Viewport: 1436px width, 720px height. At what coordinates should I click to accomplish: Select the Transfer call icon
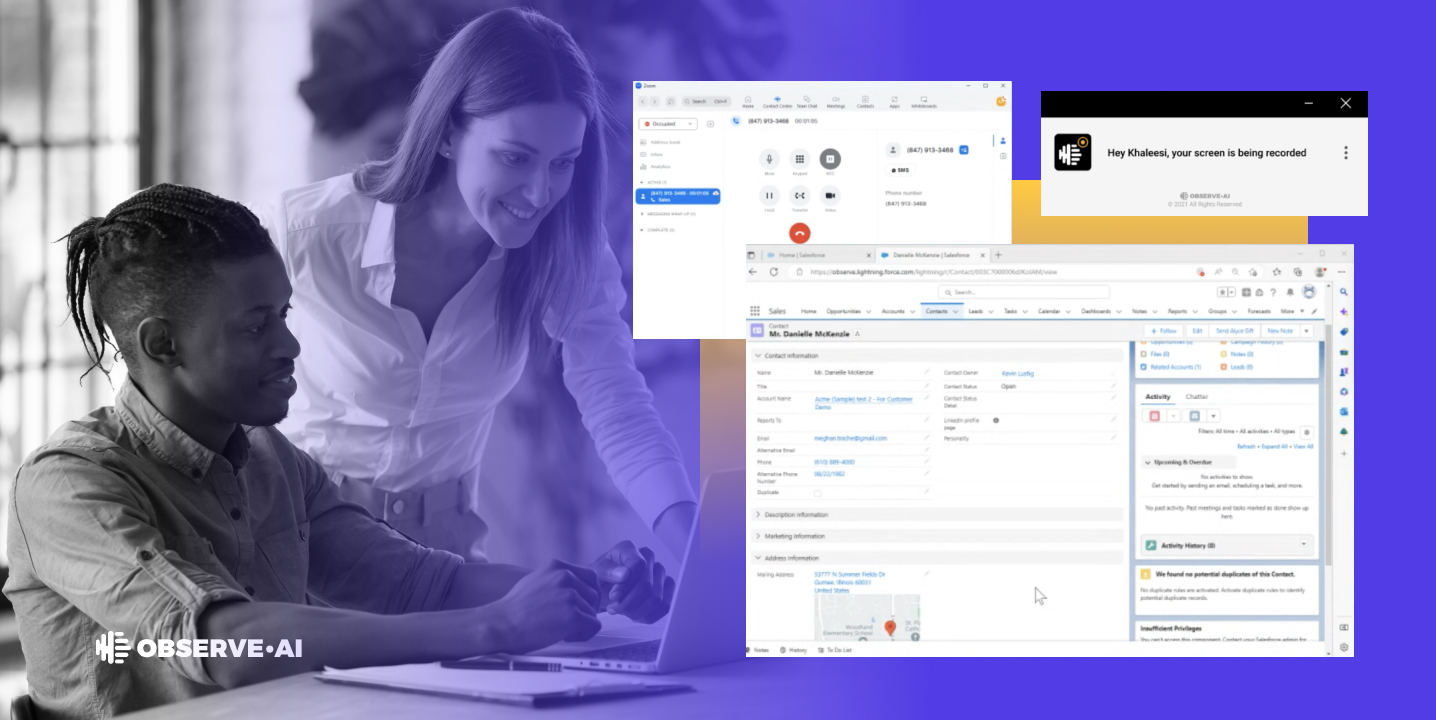800,196
